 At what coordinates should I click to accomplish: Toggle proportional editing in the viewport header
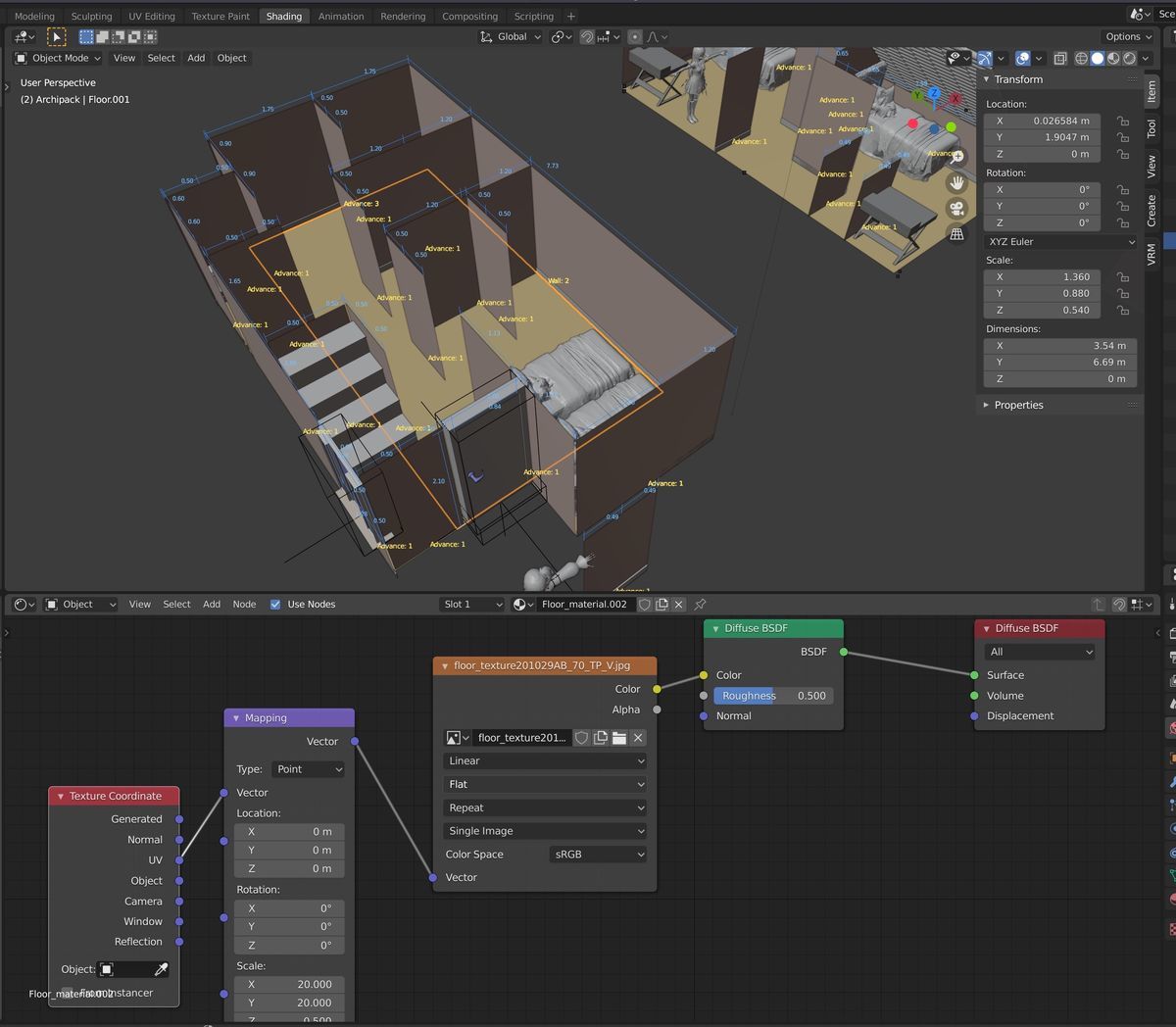point(634,36)
